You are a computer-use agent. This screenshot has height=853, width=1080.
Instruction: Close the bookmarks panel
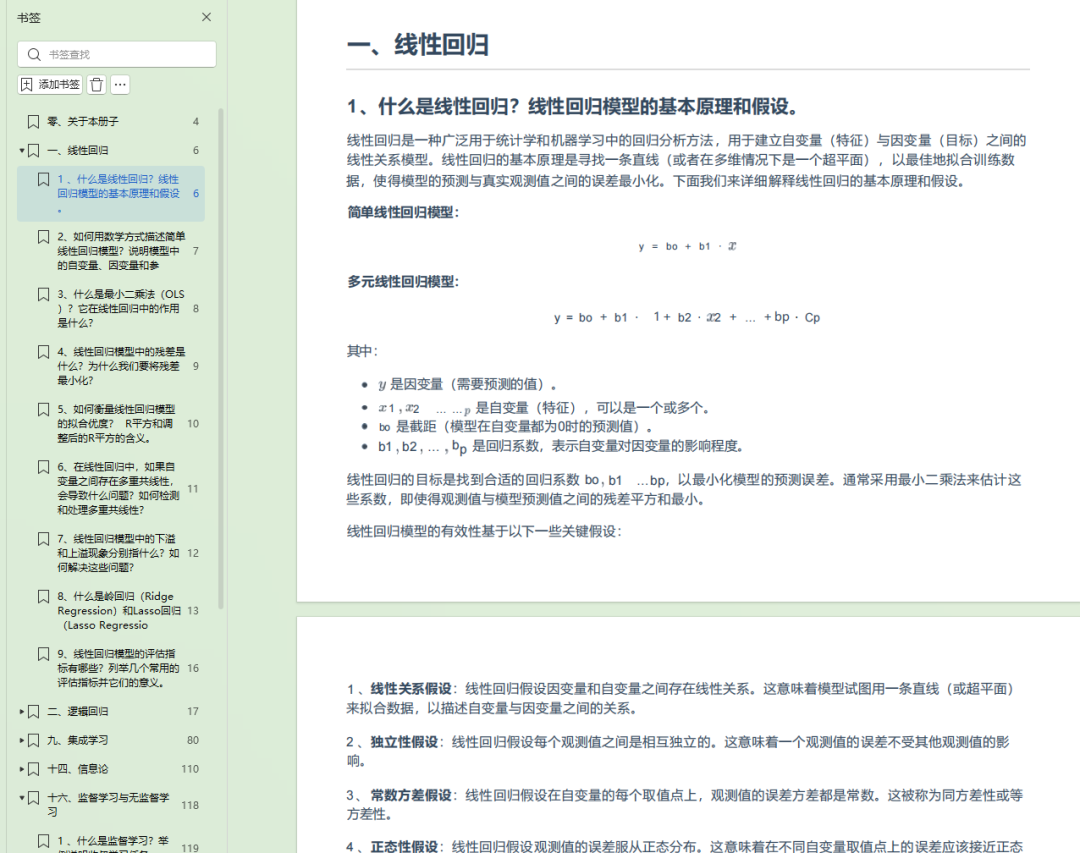[x=206, y=17]
